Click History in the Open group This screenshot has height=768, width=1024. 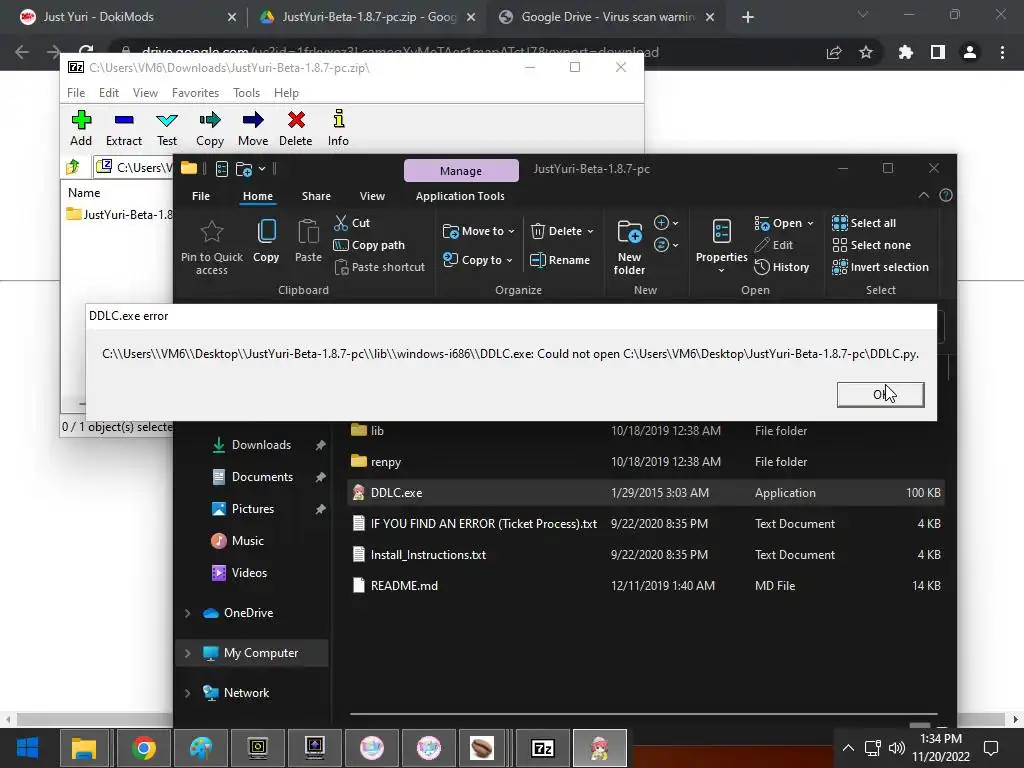tap(782, 267)
